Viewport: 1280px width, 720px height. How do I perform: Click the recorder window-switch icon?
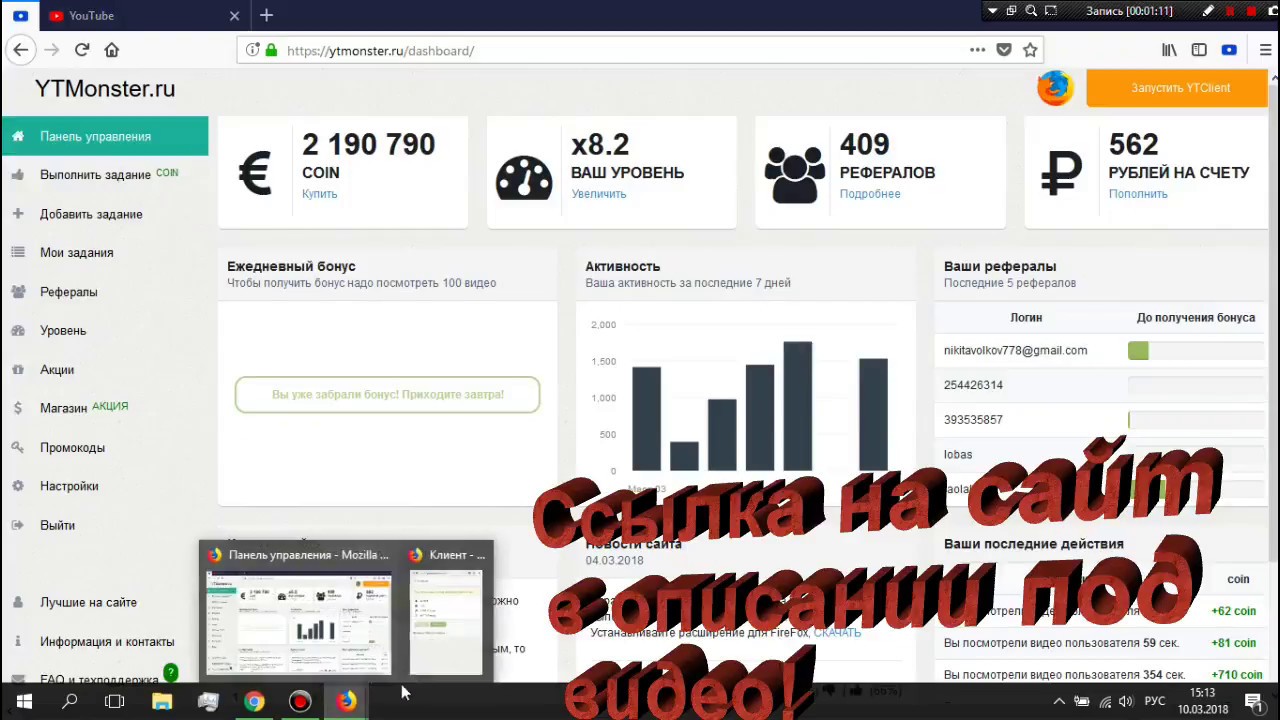pos(1011,11)
